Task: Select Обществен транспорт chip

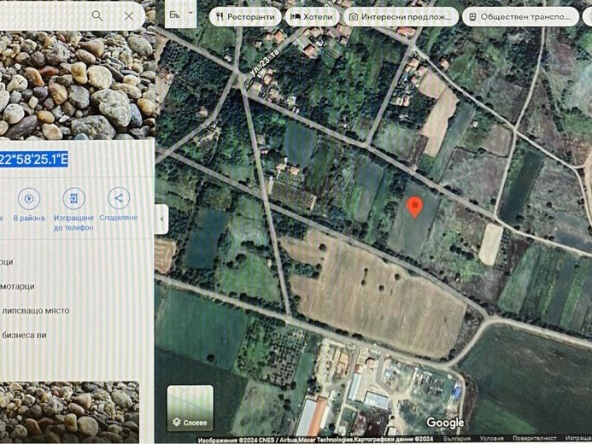Action: [520, 17]
